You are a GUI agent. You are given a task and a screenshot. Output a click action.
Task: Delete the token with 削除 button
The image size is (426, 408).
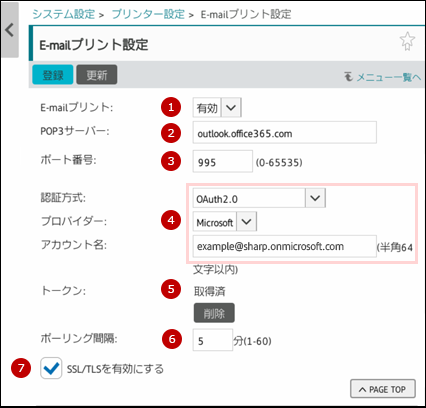tap(214, 313)
